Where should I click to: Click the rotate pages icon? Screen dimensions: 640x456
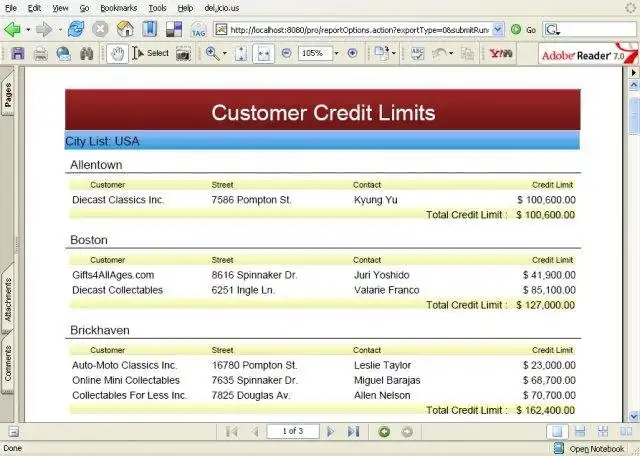(x=382, y=53)
